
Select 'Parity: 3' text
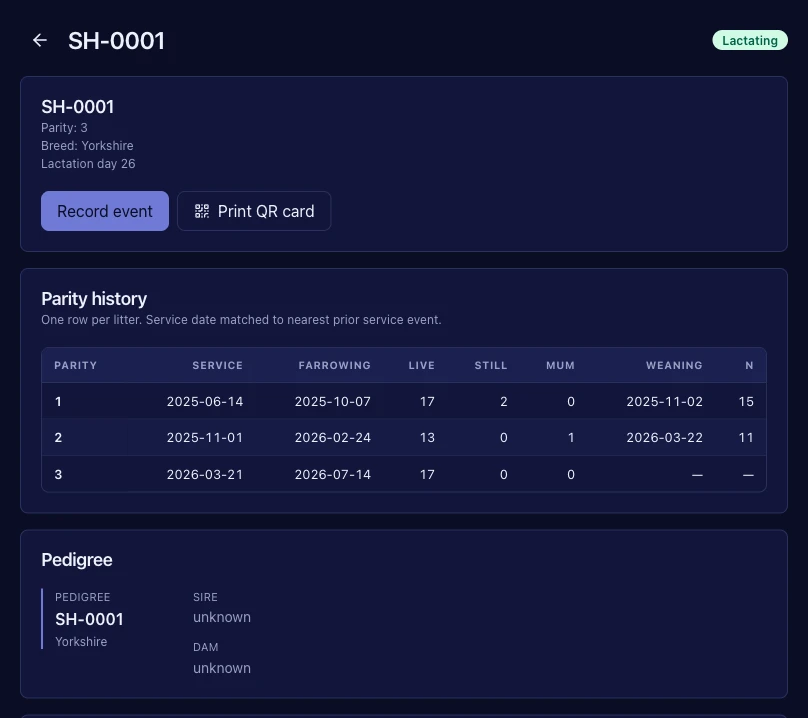pos(64,128)
